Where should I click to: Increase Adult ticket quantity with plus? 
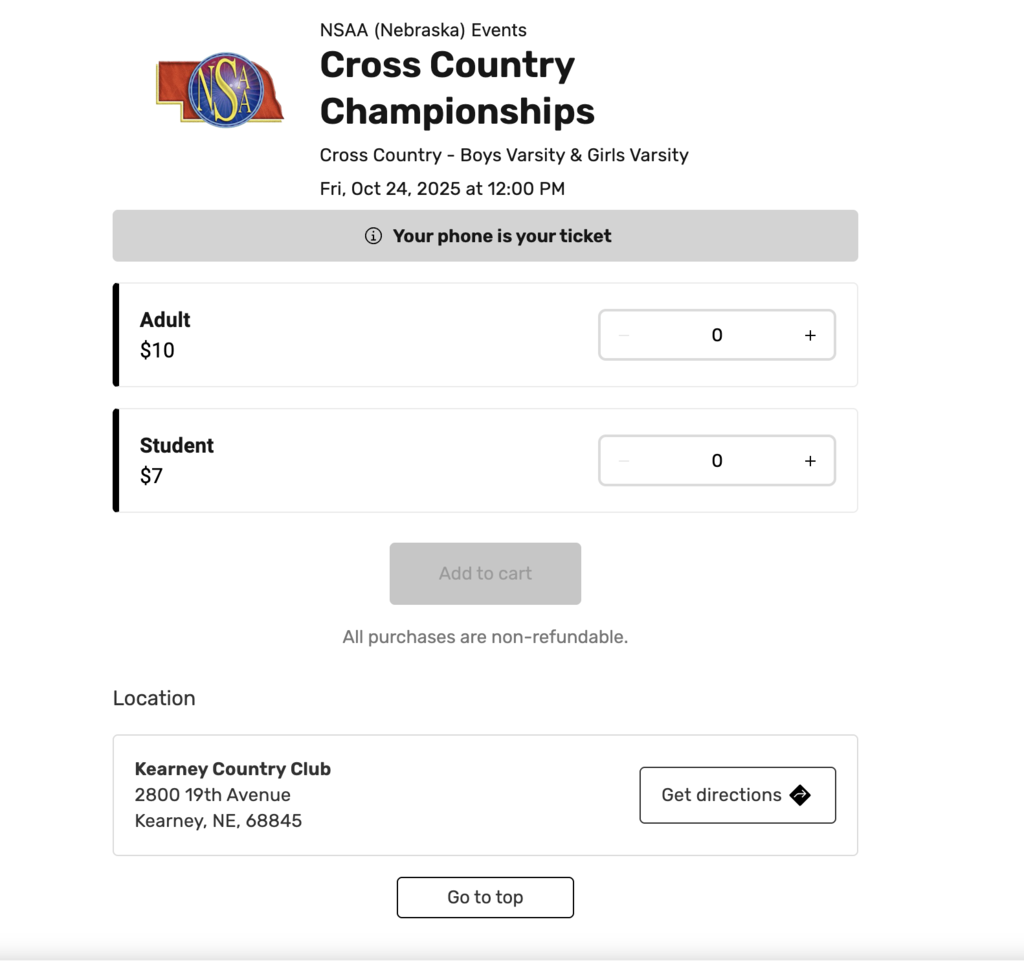click(x=810, y=335)
